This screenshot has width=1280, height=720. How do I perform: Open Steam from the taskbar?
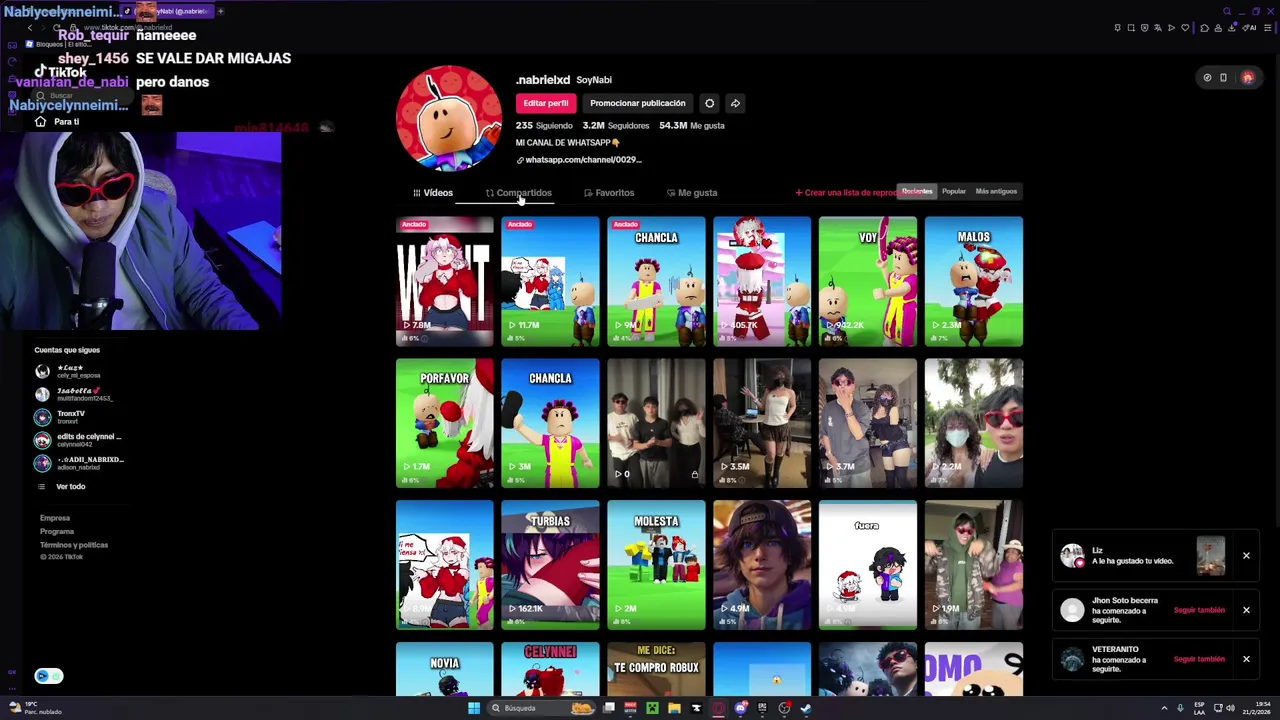click(805, 708)
